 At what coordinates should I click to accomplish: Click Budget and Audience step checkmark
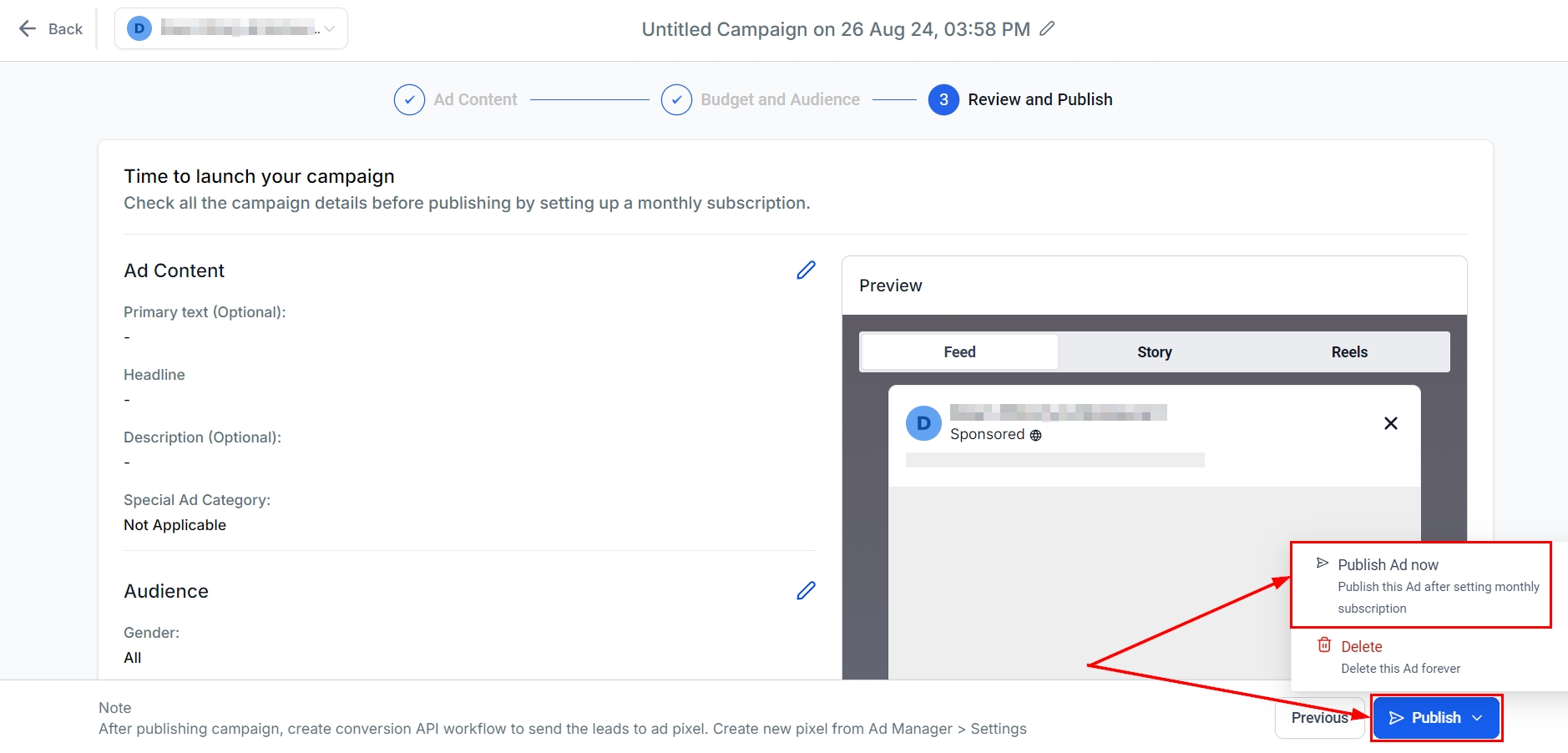pyautogui.click(x=676, y=100)
